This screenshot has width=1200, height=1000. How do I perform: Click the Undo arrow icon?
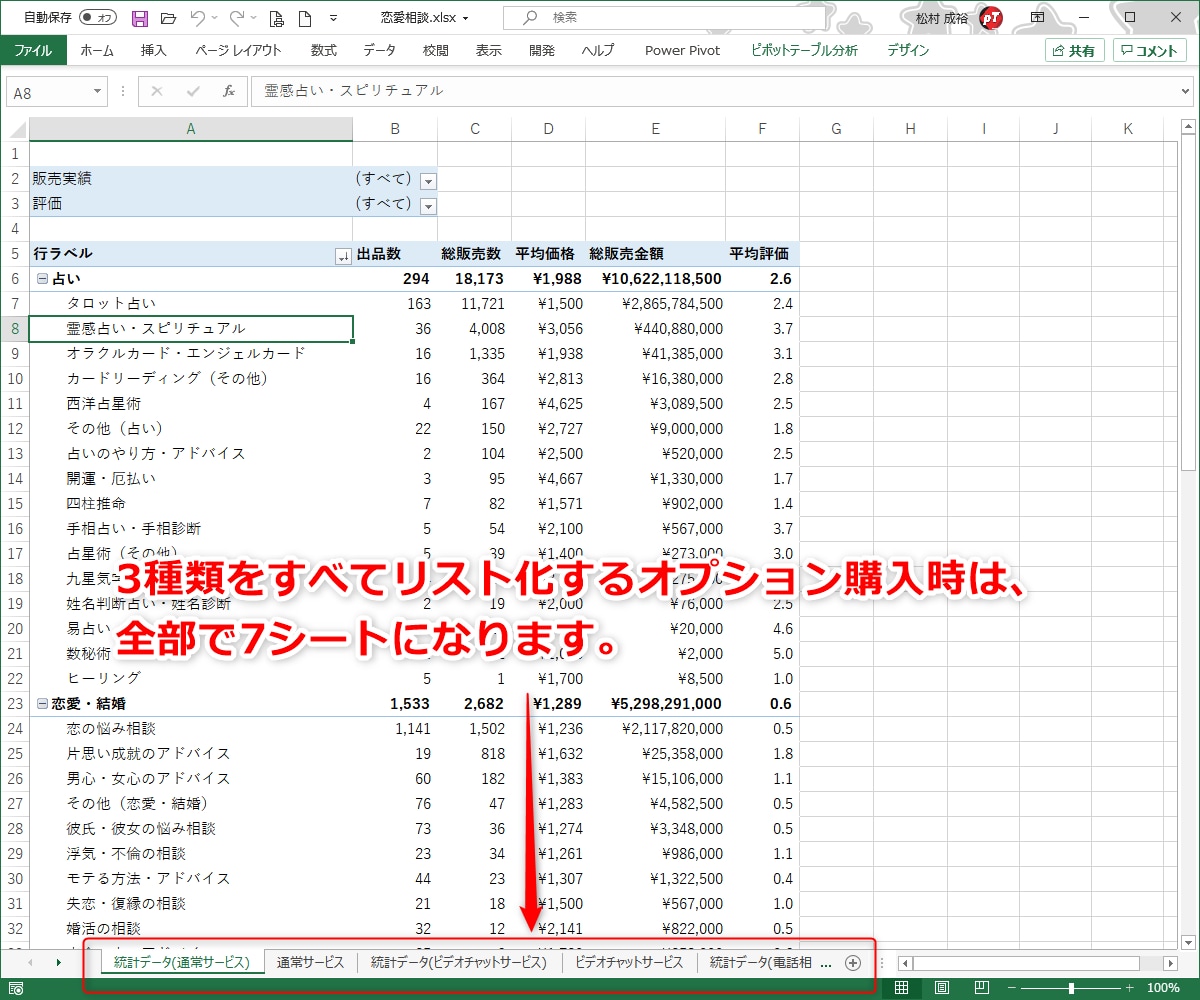(197, 18)
